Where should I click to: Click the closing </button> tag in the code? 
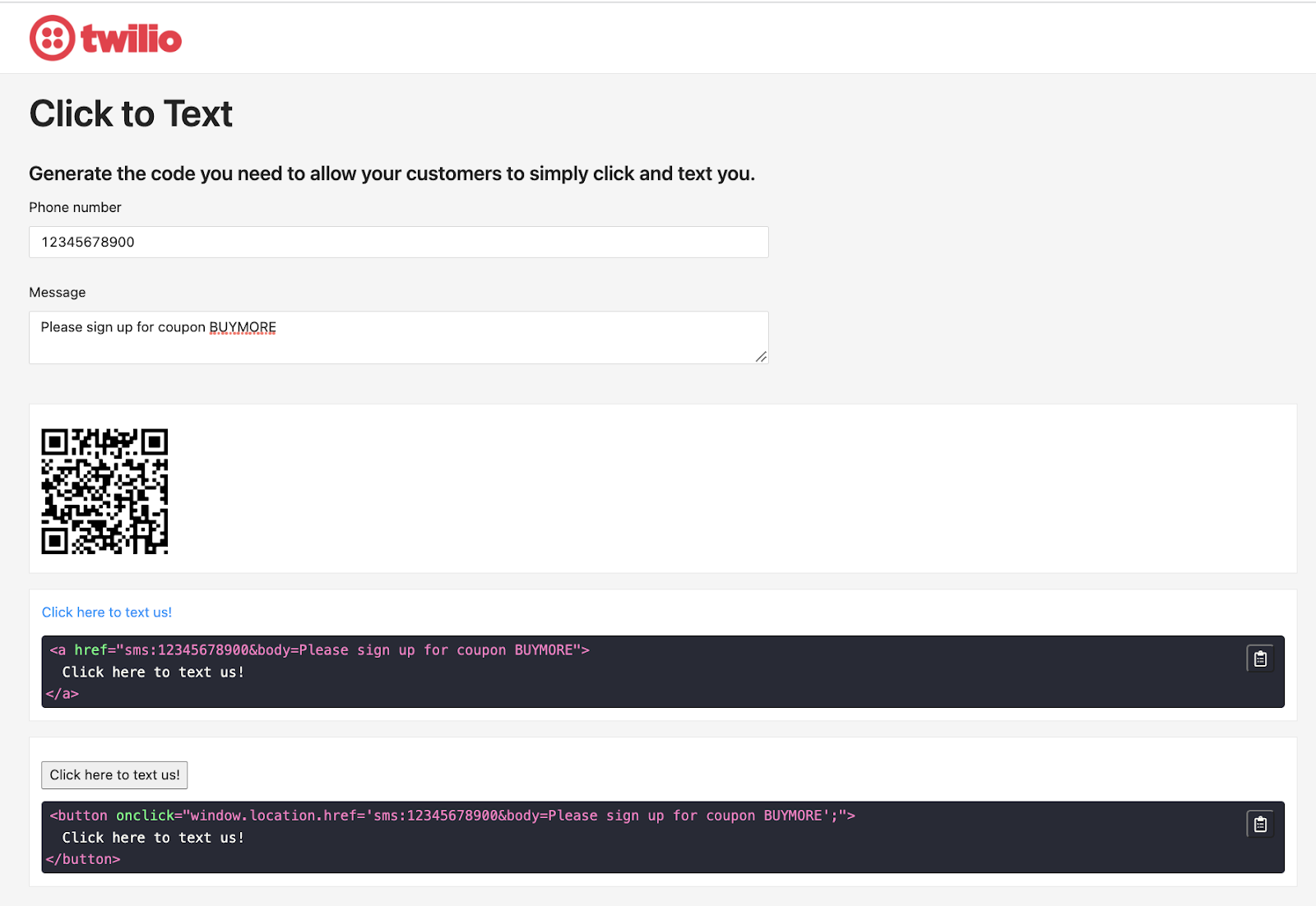(x=83, y=859)
